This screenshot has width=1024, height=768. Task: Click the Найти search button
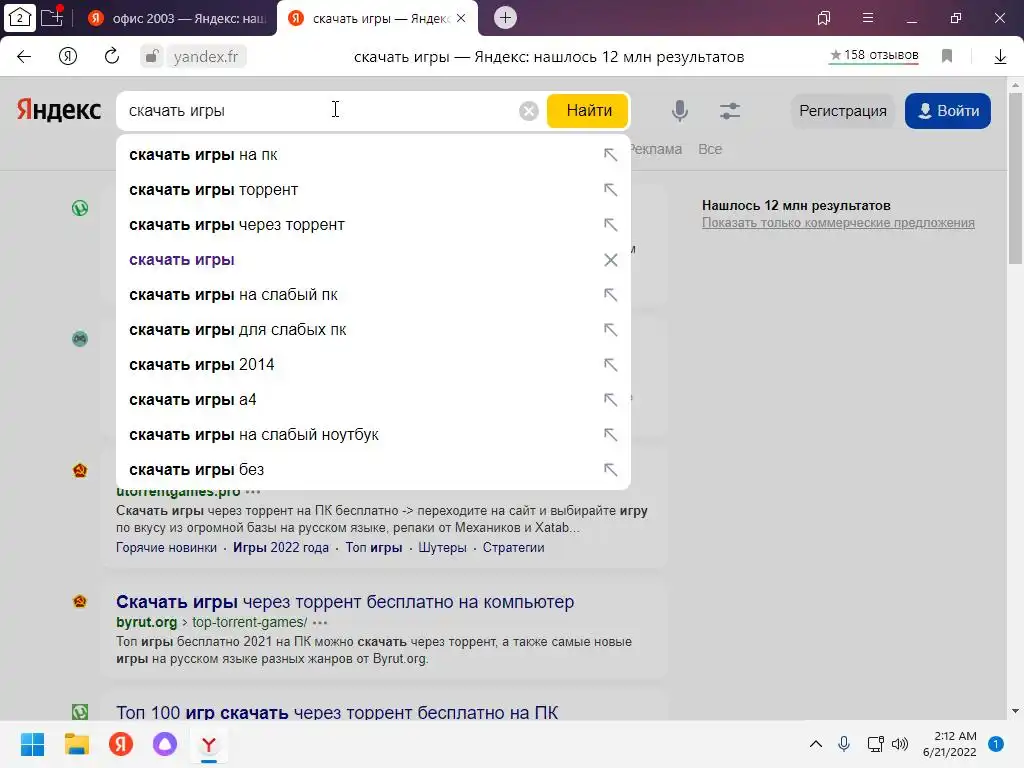588,110
